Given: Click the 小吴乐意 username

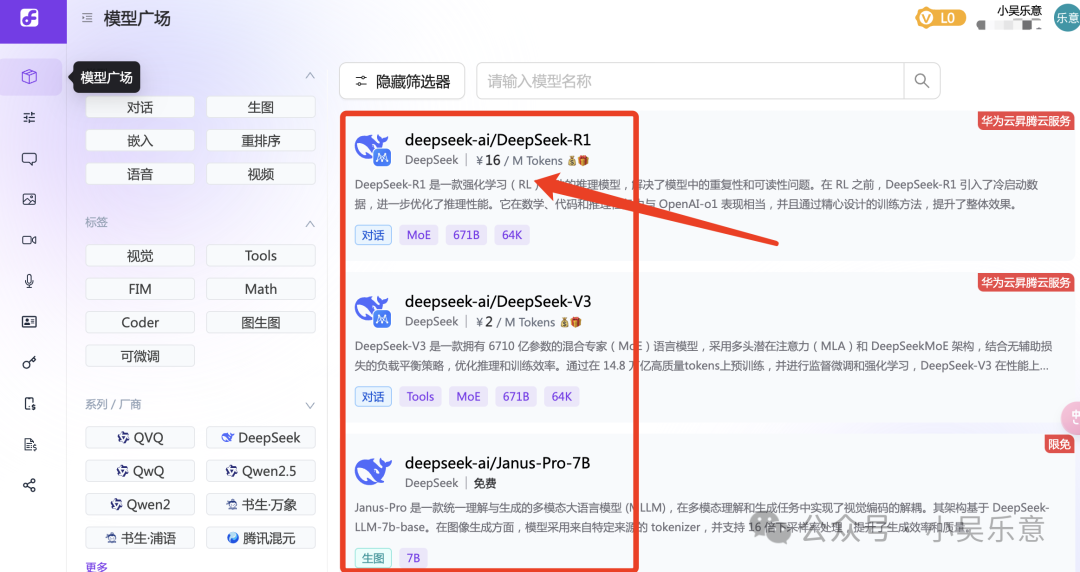Looking at the screenshot, I should pyautogui.click(x=1019, y=10).
